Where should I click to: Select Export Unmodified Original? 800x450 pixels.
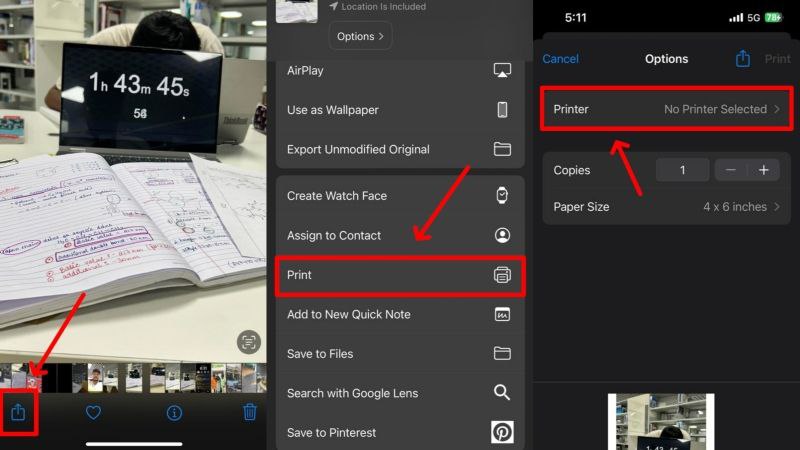click(x=400, y=149)
